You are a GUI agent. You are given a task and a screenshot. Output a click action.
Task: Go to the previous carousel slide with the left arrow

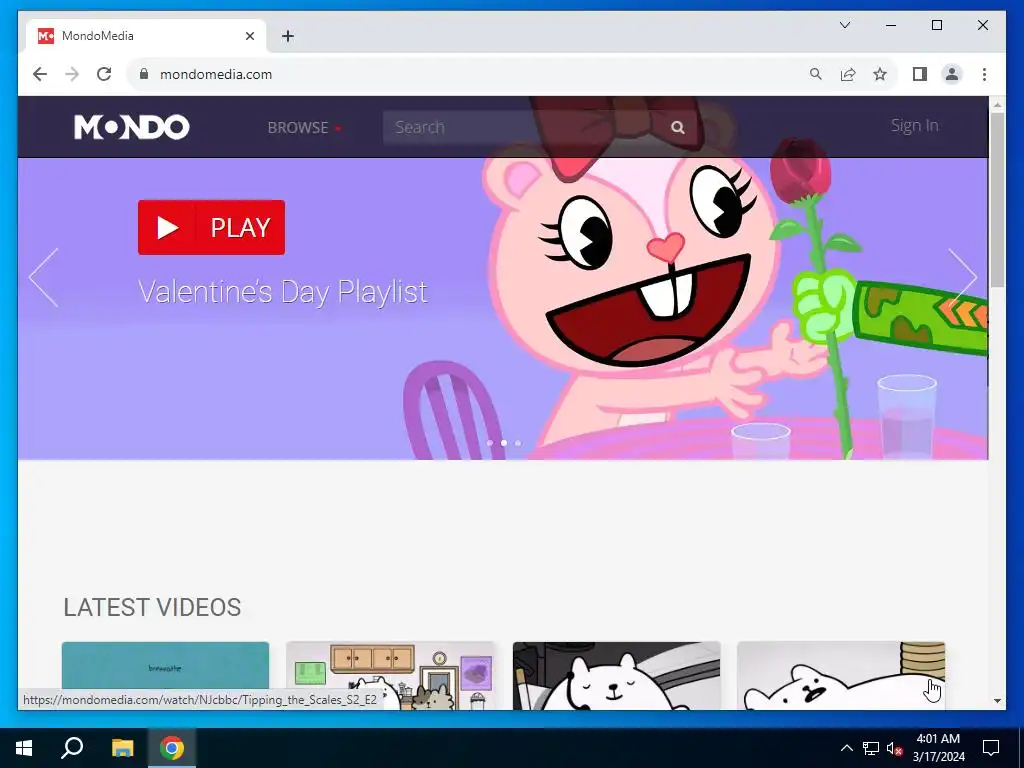point(44,278)
